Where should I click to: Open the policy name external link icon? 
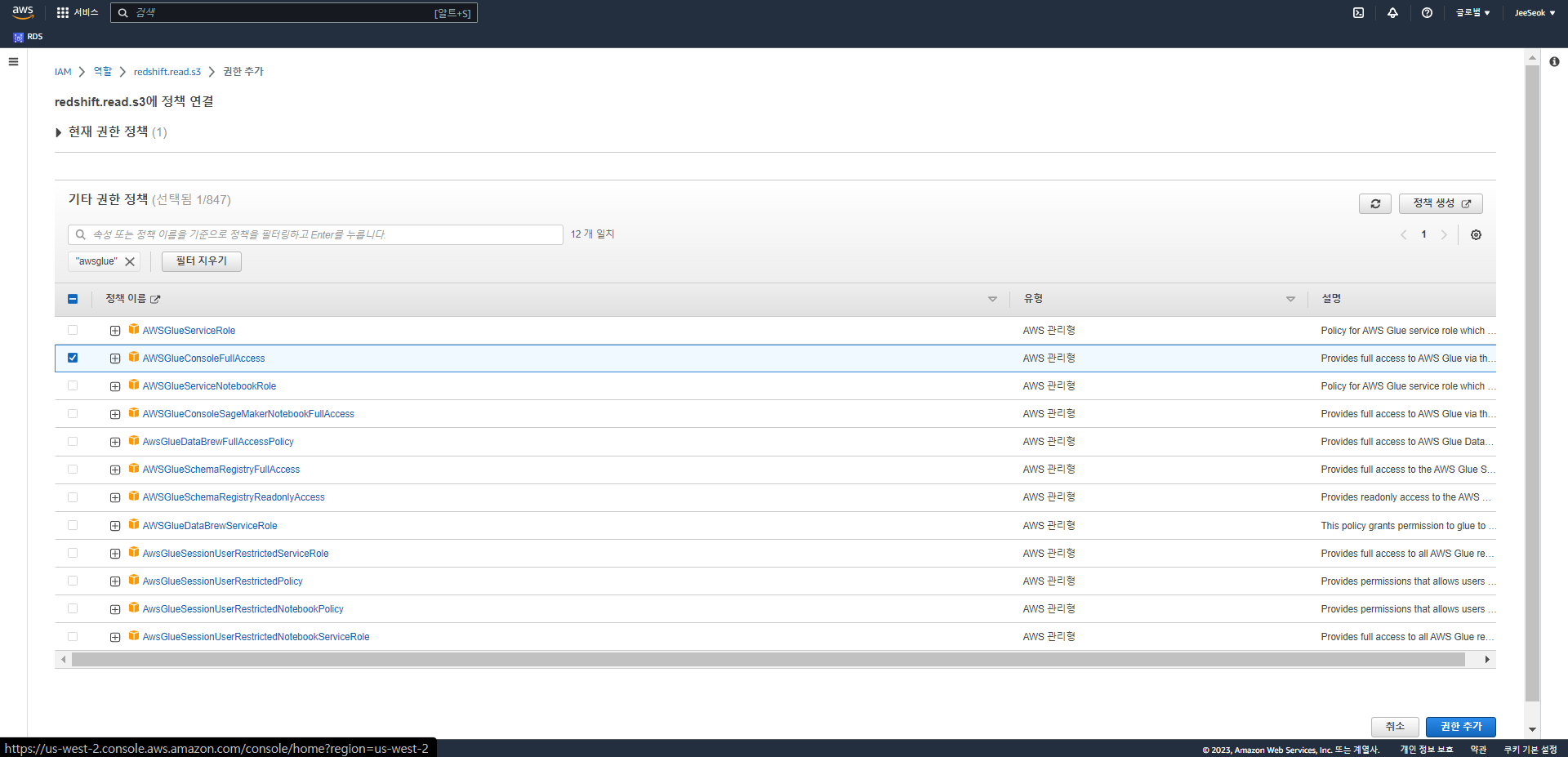point(155,300)
